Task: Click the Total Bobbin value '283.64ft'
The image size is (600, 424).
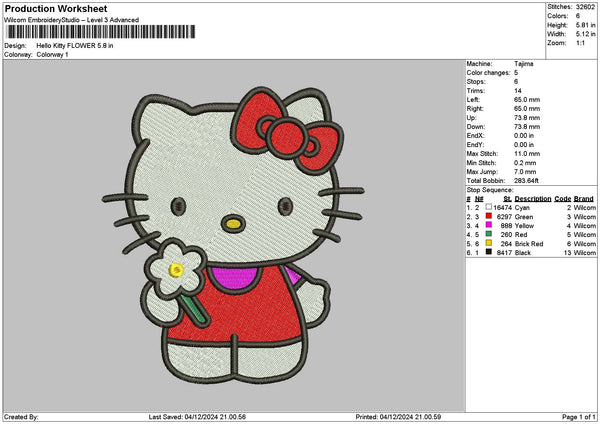Action: 526,181
